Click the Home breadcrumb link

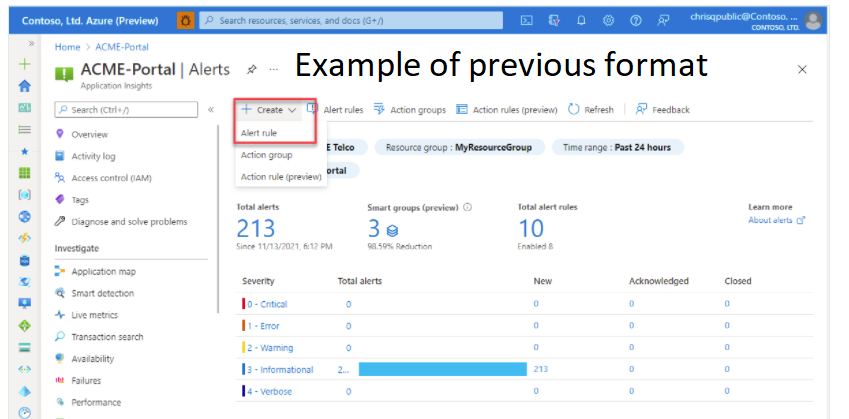[67, 47]
